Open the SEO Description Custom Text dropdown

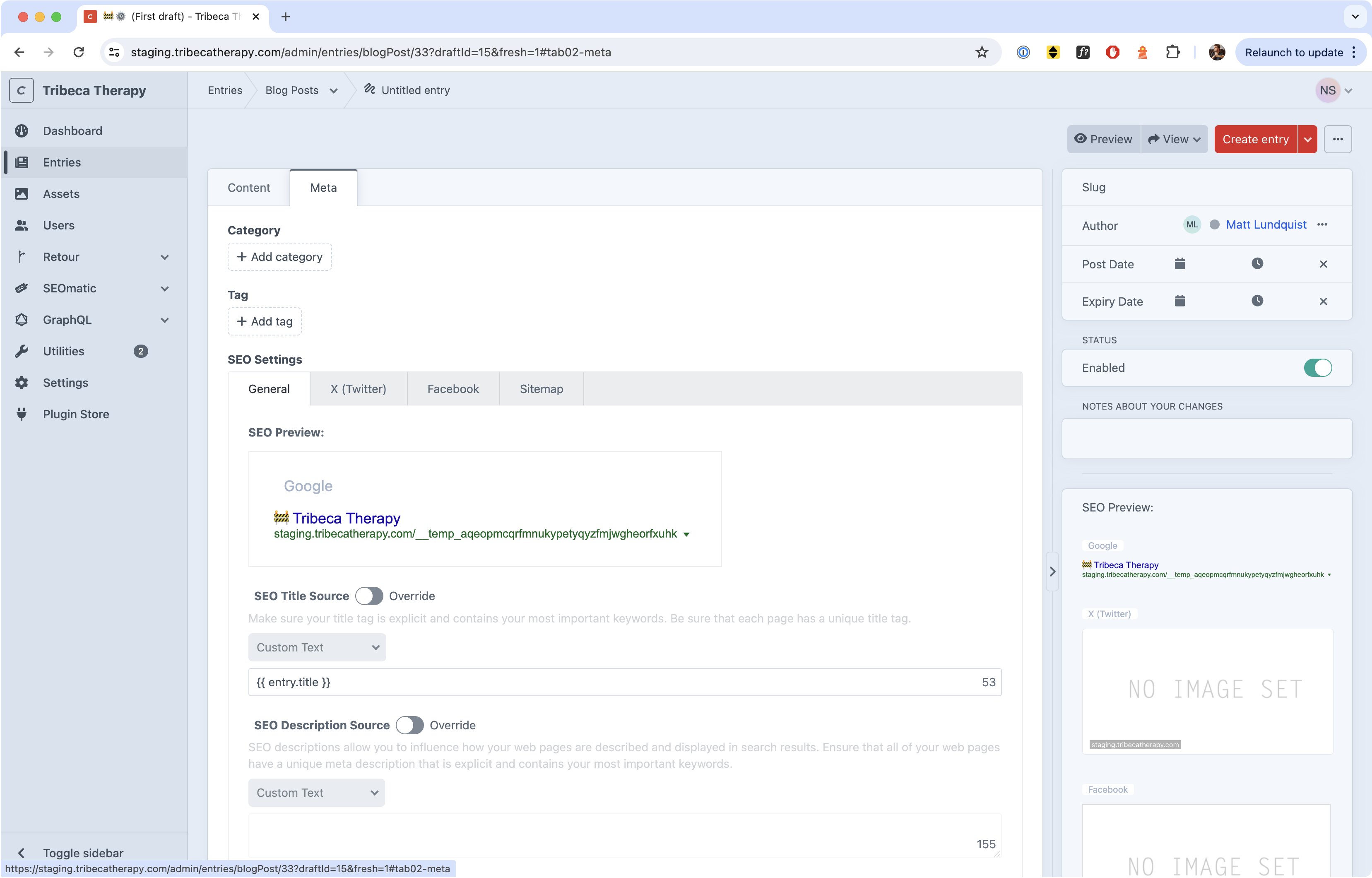click(317, 793)
